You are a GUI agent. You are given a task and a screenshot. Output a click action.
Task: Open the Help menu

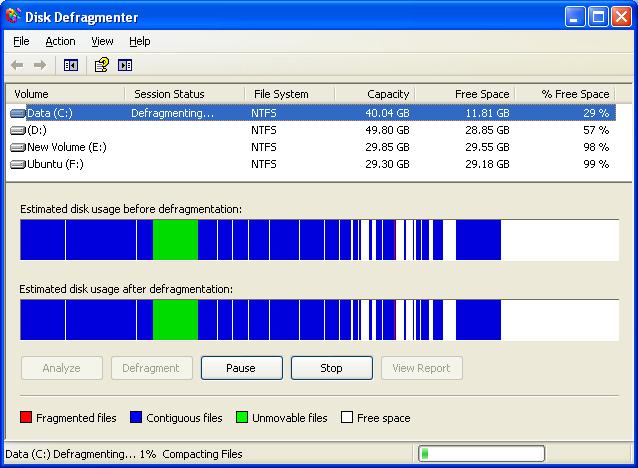[140, 42]
